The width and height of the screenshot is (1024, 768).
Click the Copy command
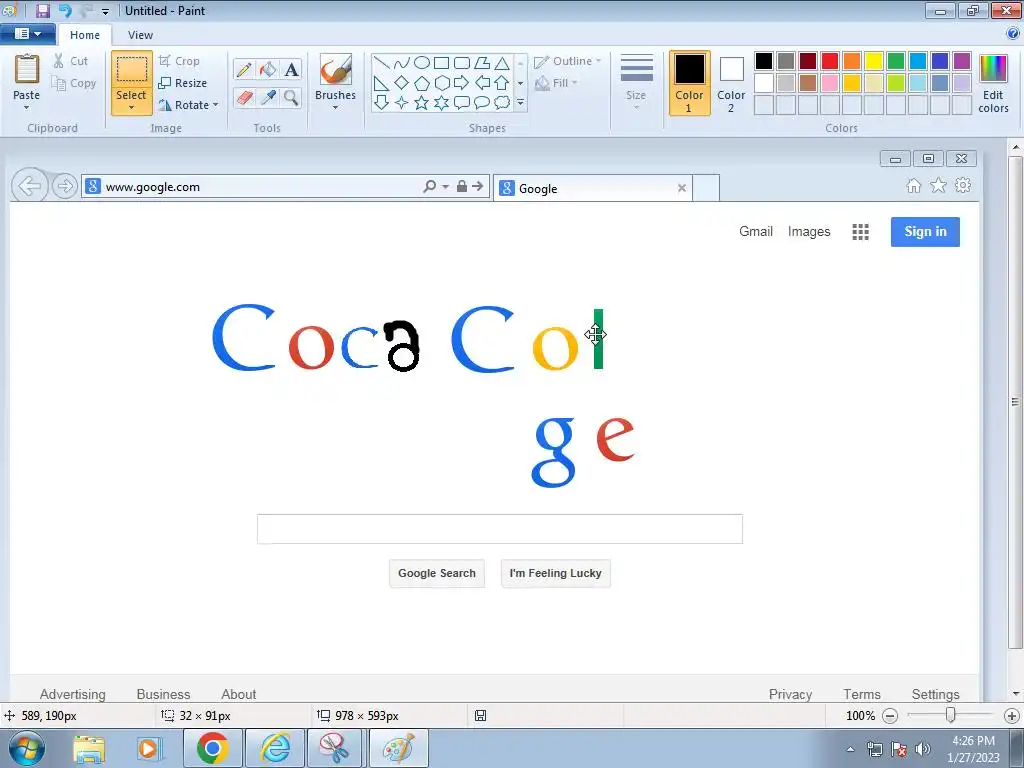tap(74, 83)
